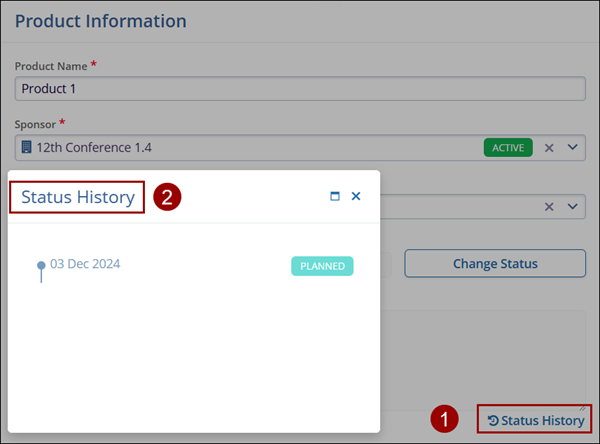Click the history clock icon beside Status History
Viewport: 600px width, 444px height.
493,420
